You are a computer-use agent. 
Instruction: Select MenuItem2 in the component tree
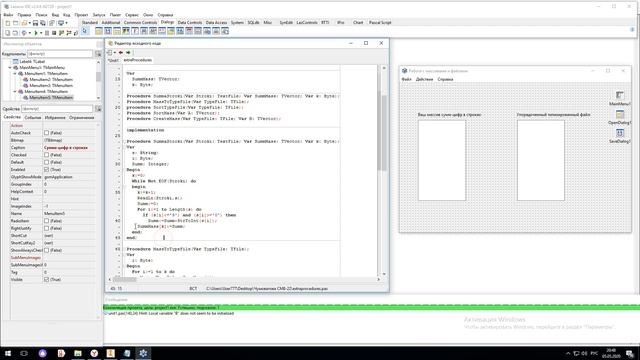pyautogui.click(x=51, y=80)
